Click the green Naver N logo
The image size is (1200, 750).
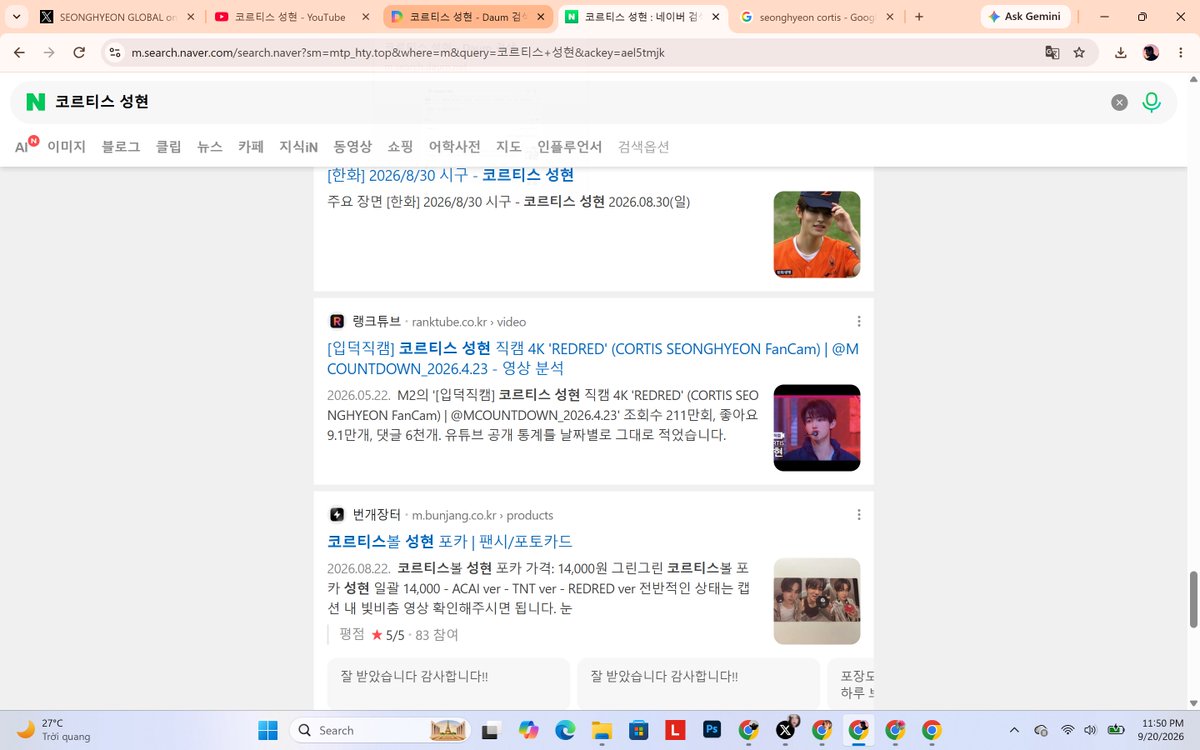pyautogui.click(x=36, y=102)
